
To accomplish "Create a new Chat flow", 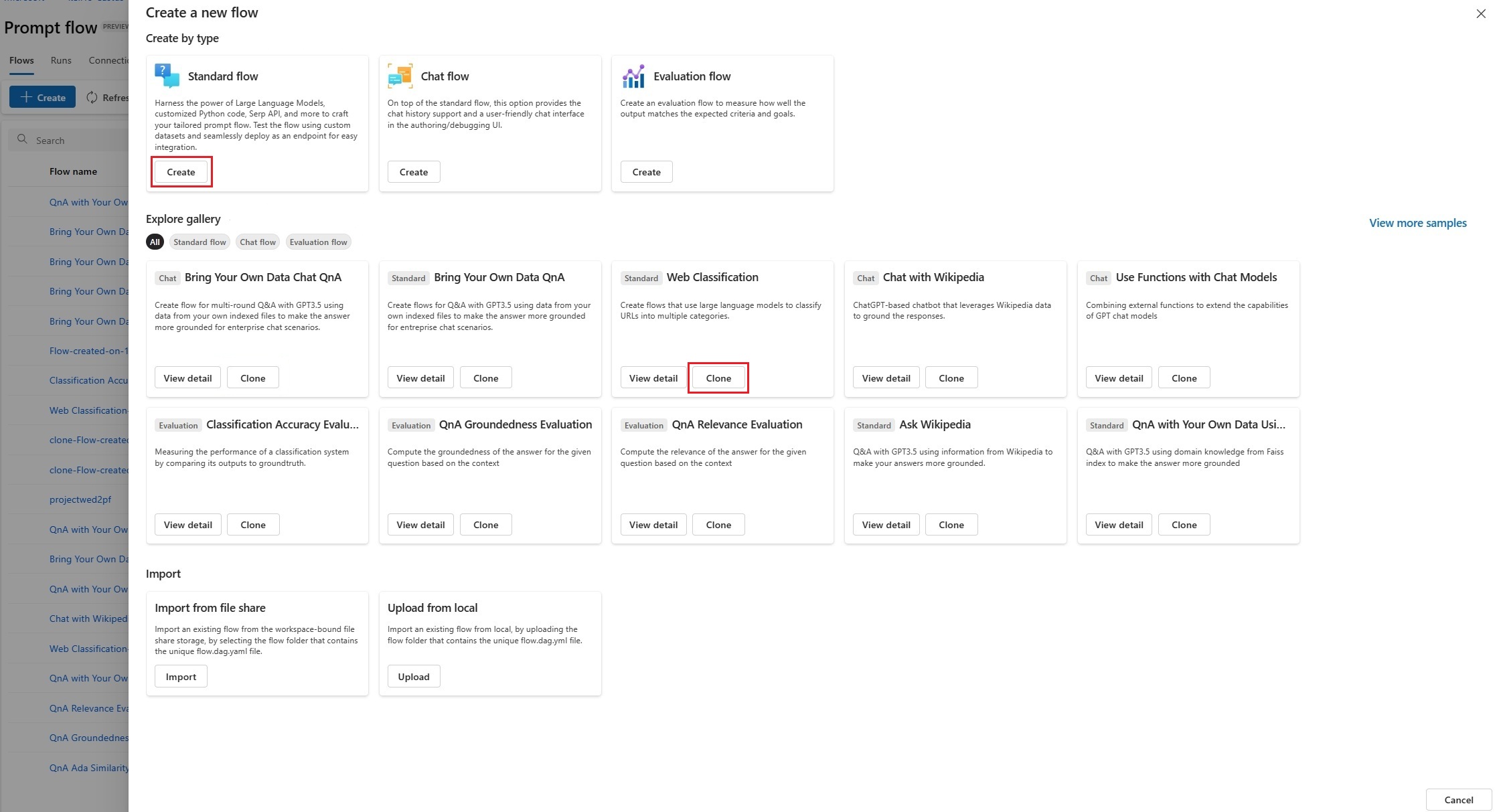I will coord(413,172).
